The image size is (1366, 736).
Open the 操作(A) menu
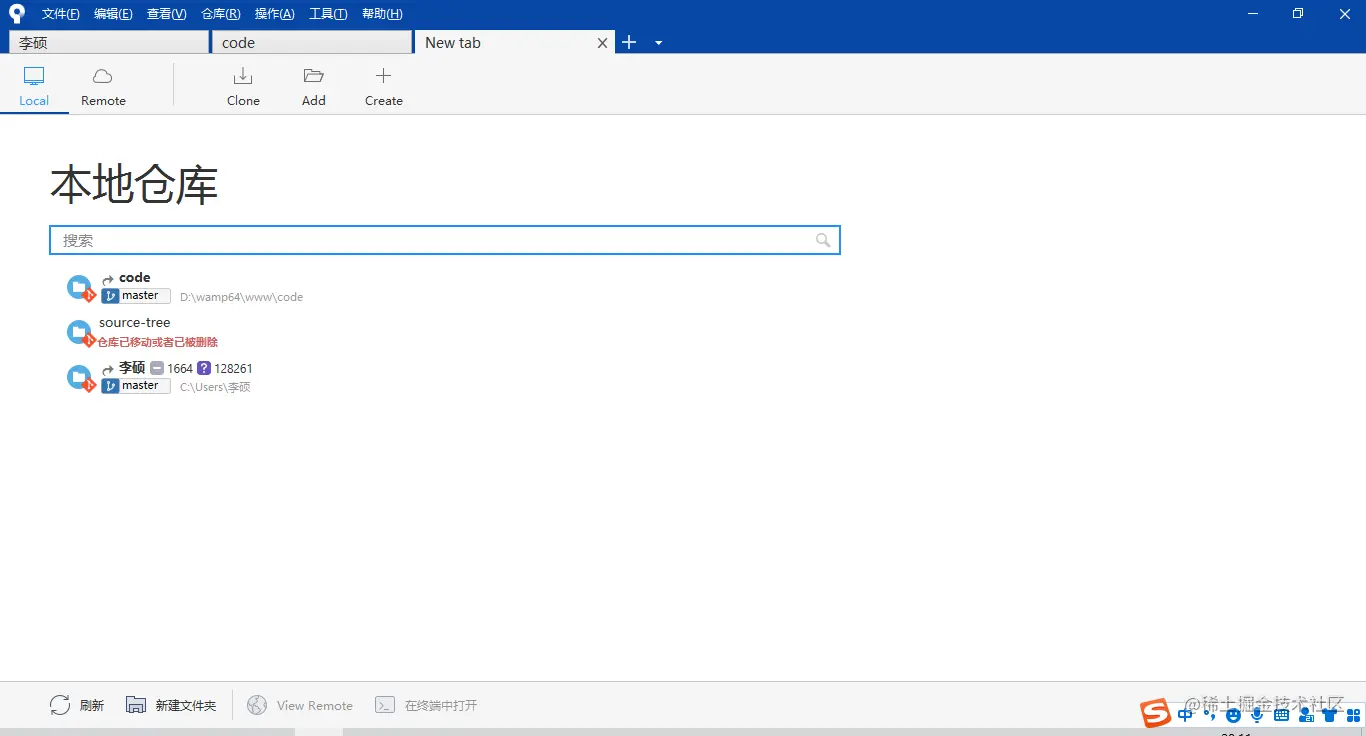pos(275,14)
